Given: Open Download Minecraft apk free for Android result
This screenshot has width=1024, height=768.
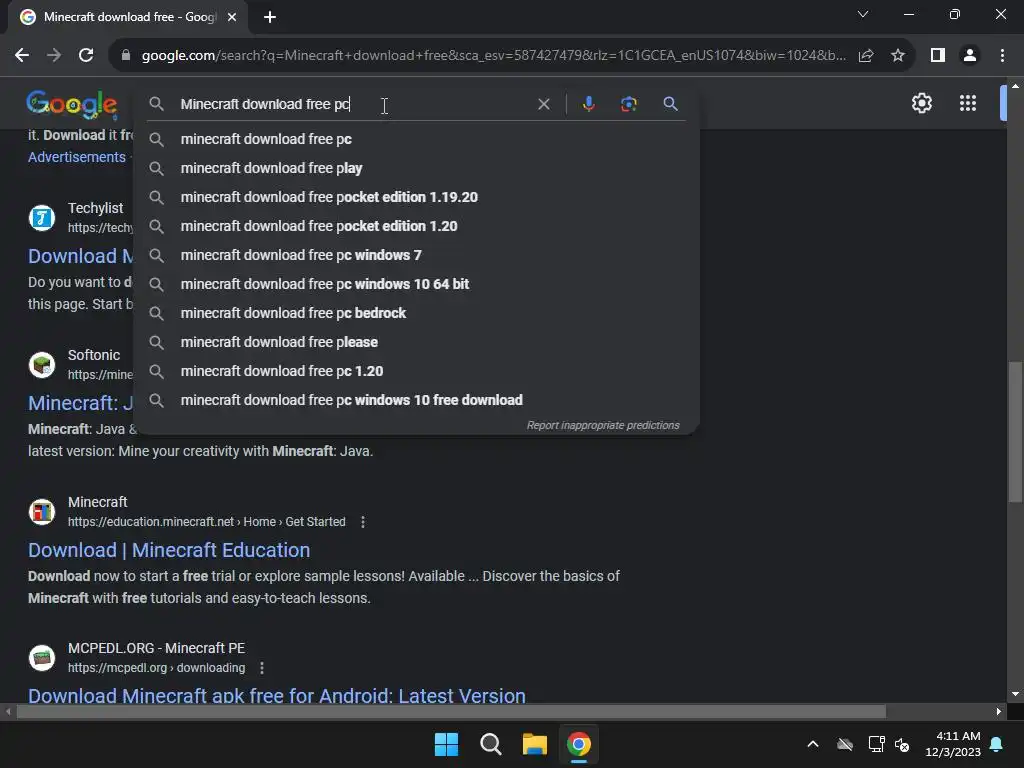Looking at the screenshot, I should coord(277,695).
